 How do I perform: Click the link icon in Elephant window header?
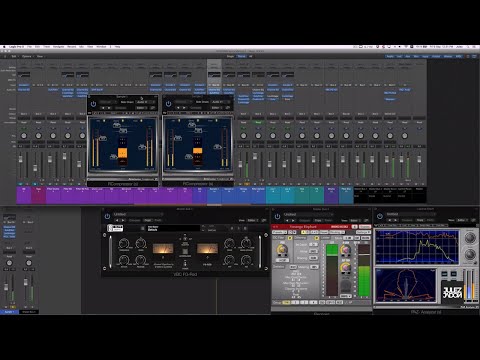(366, 220)
